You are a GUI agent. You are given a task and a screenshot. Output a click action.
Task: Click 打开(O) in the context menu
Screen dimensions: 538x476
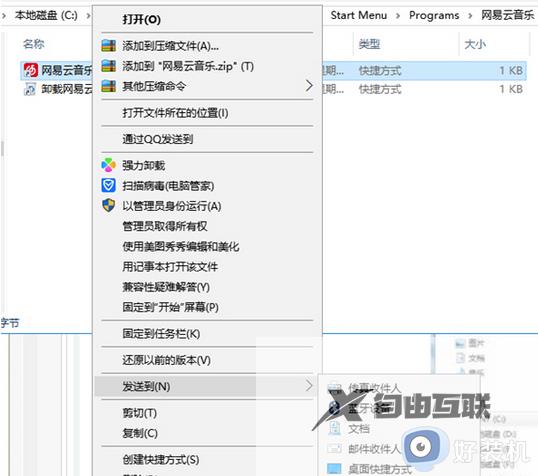pyautogui.click(x=142, y=20)
